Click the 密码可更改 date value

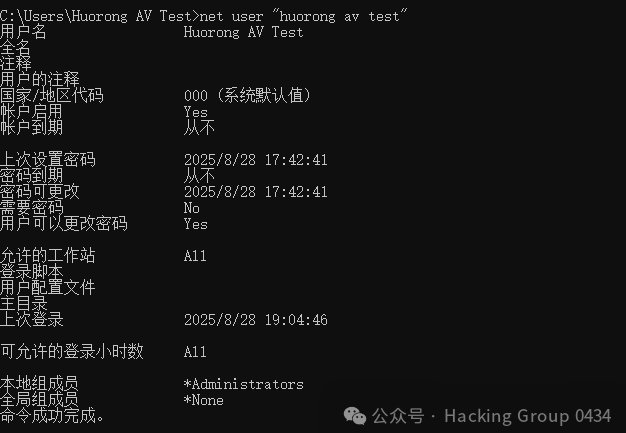pos(256,192)
